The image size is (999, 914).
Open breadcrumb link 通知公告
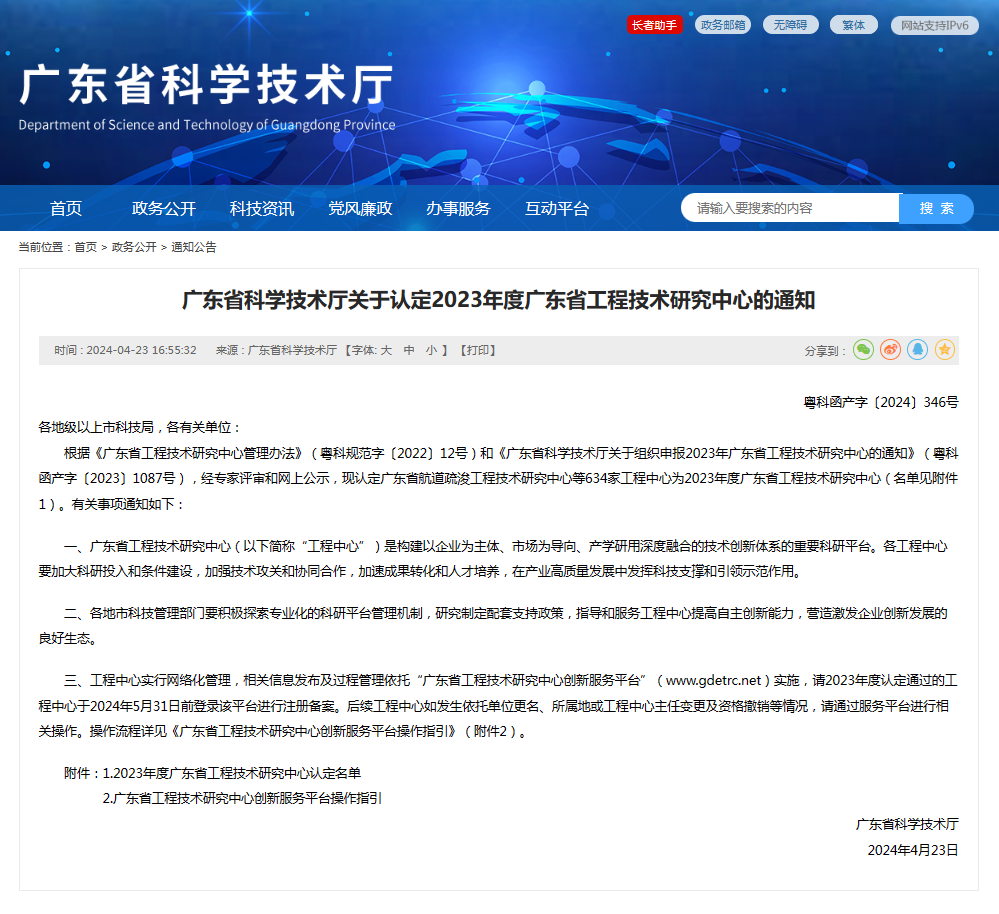click(194, 247)
